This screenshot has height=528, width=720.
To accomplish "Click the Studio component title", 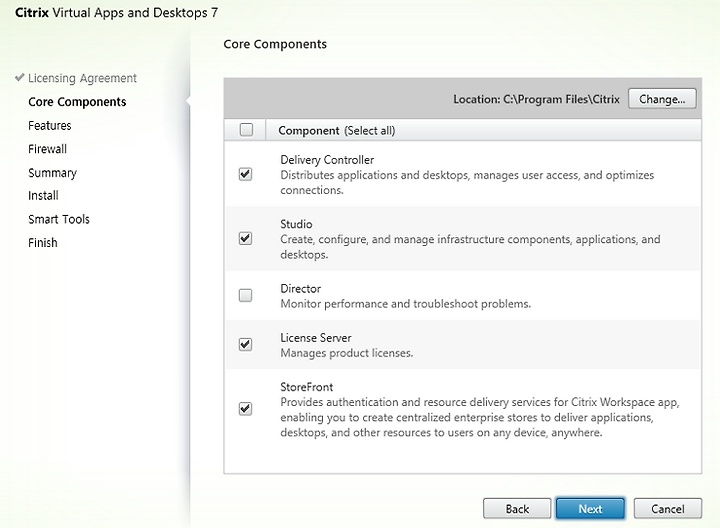I will tap(296, 224).
